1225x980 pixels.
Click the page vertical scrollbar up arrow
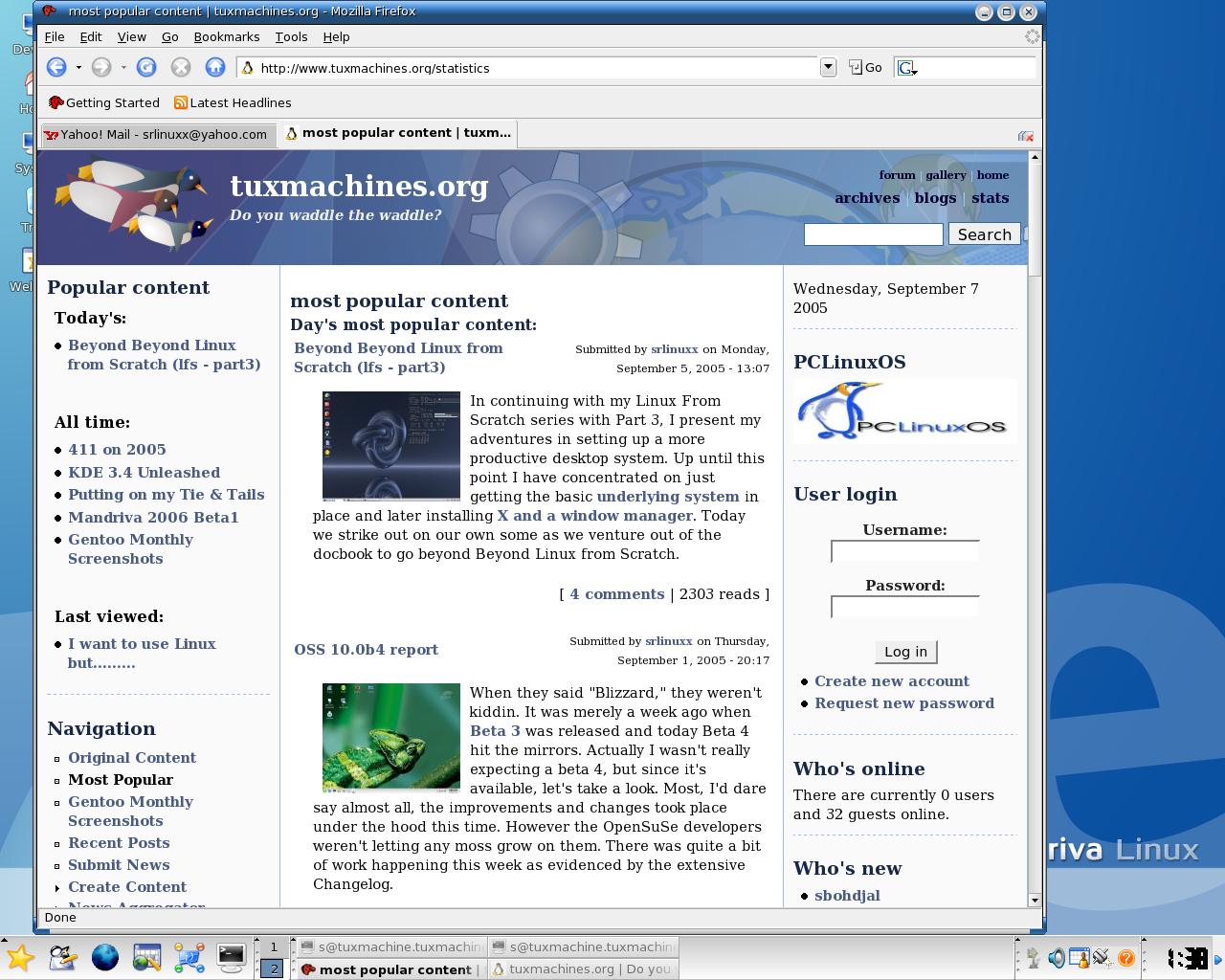[x=1035, y=157]
